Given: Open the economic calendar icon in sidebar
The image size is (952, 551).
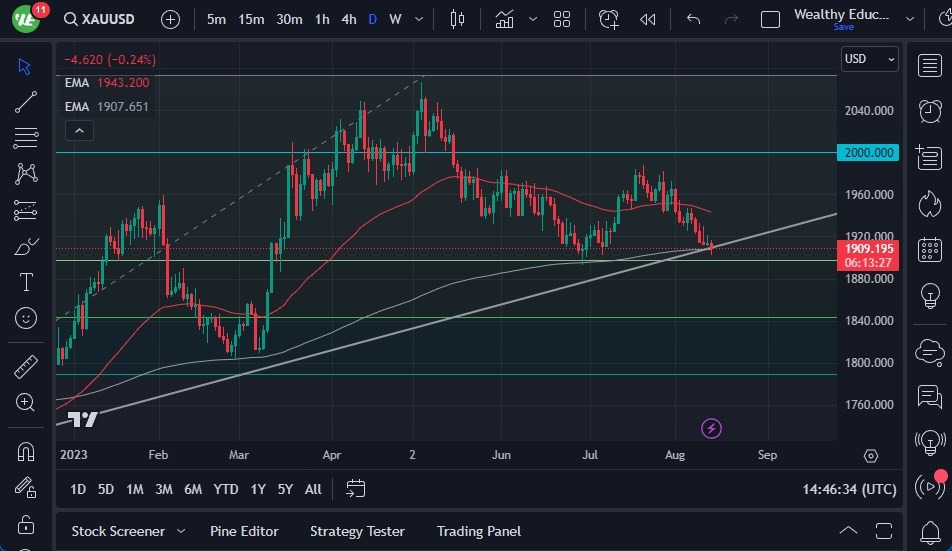Looking at the screenshot, I should pos(930,249).
